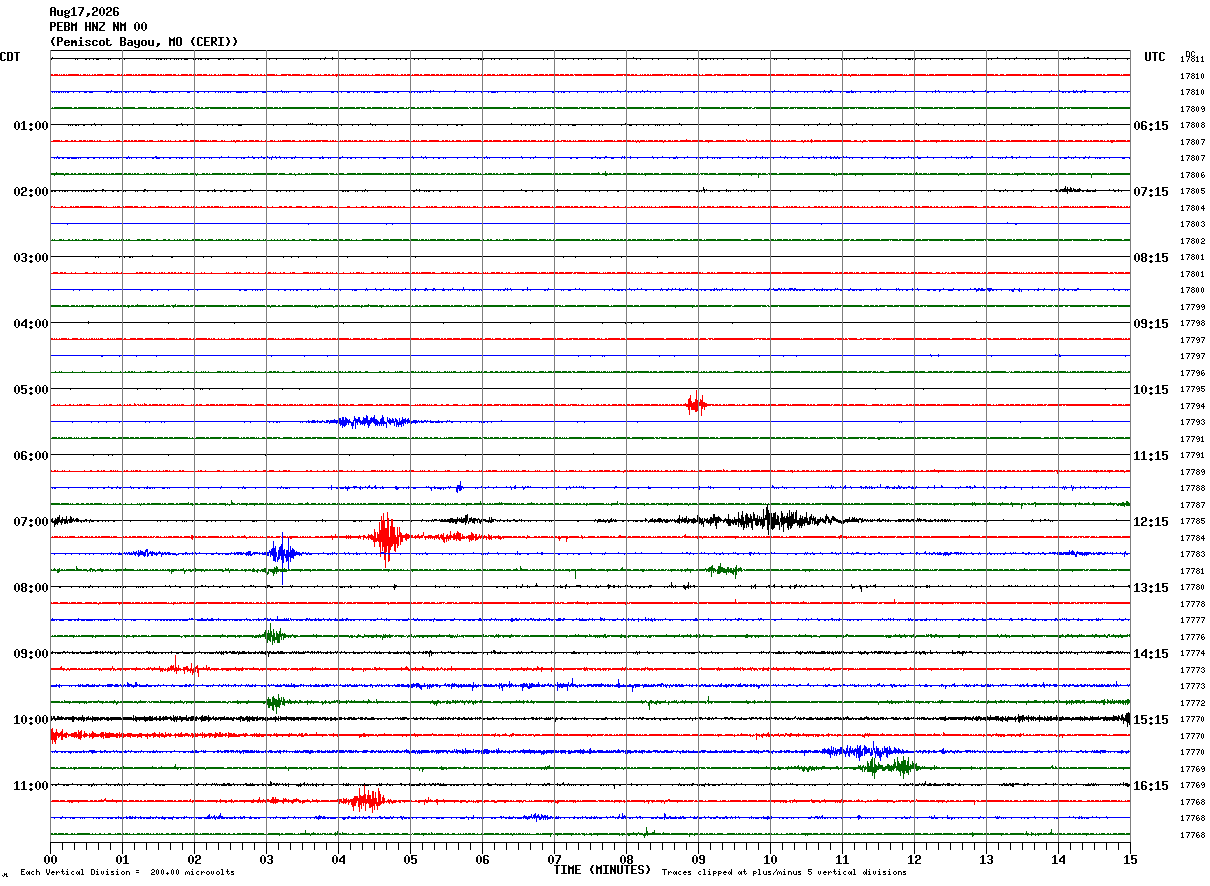1210x886 pixels.
Task: Click the green burst near minute 12
Action: (x=888, y=767)
